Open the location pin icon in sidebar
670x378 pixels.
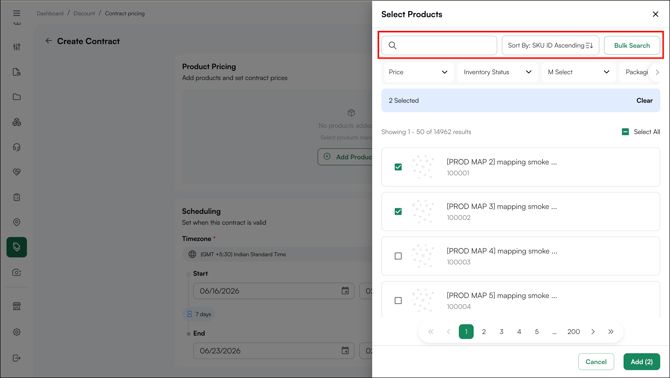click(17, 222)
